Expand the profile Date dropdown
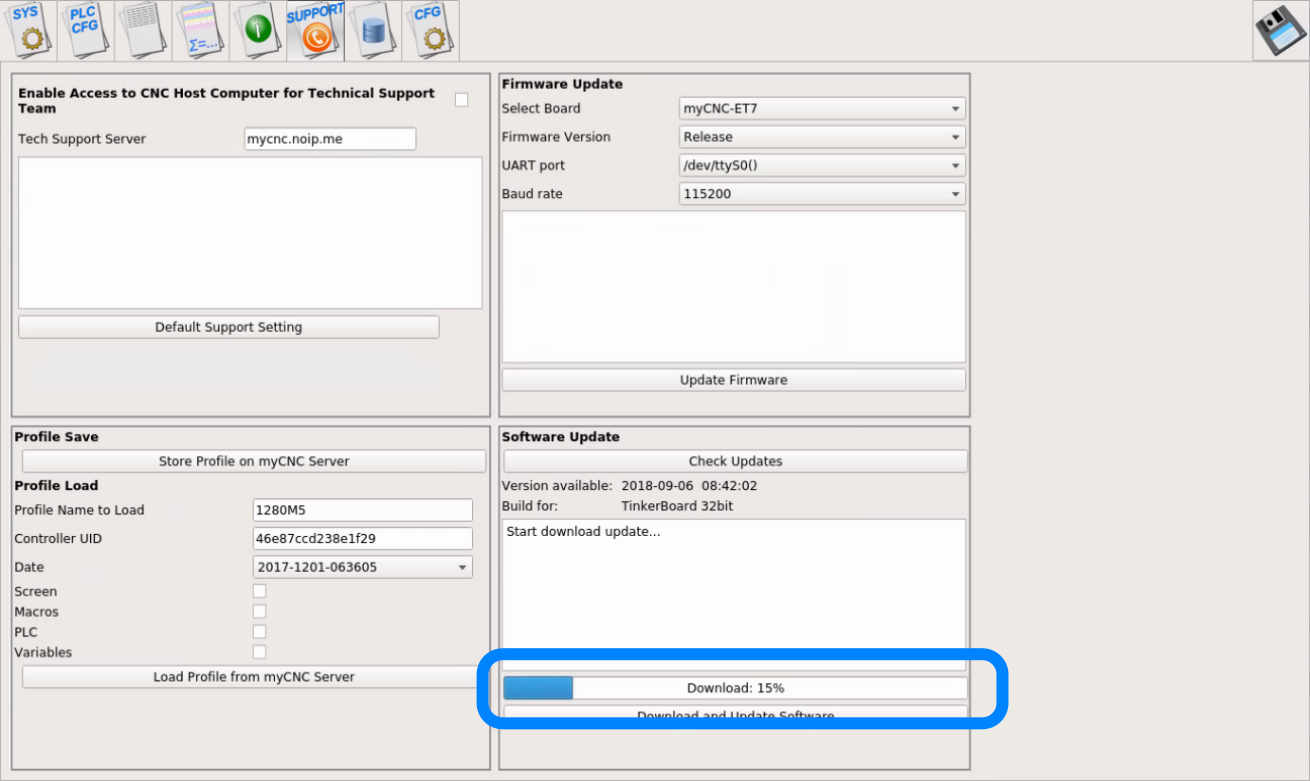This screenshot has height=781, width=1310. tap(362, 567)
